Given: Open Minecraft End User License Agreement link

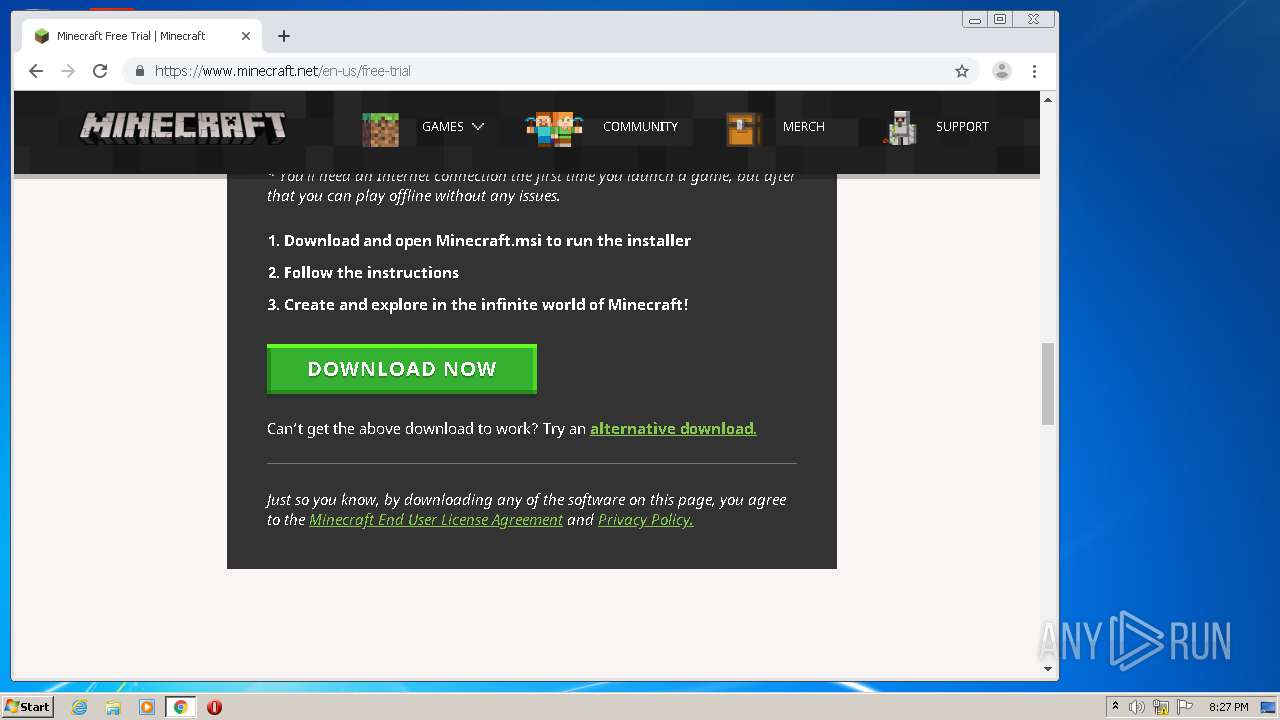Looking at the screenshot, I should pyautogui.click(x=436, y=520).
